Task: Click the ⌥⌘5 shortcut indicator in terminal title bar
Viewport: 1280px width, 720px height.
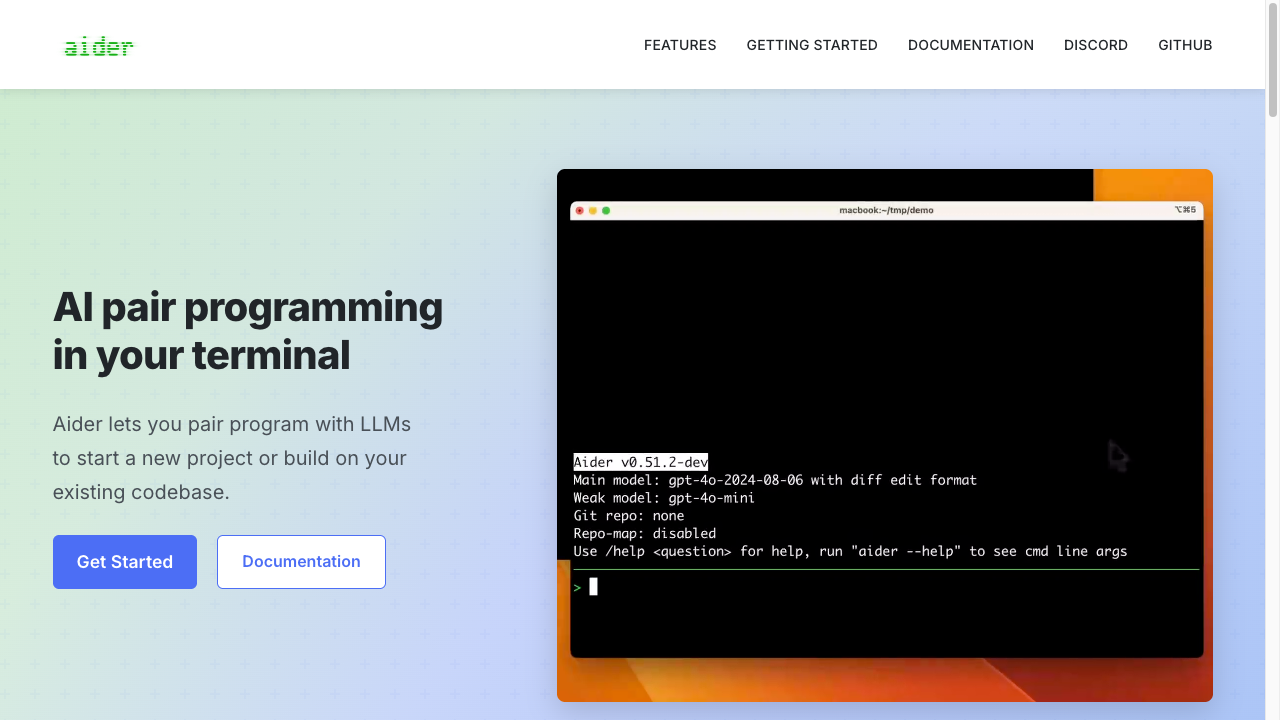Action: pyautogui.click(x=1185, y=211)
